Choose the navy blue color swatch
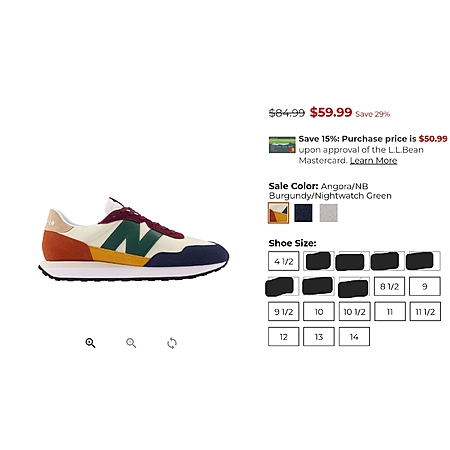Screen dimensions: 450x450 (303, 213)
